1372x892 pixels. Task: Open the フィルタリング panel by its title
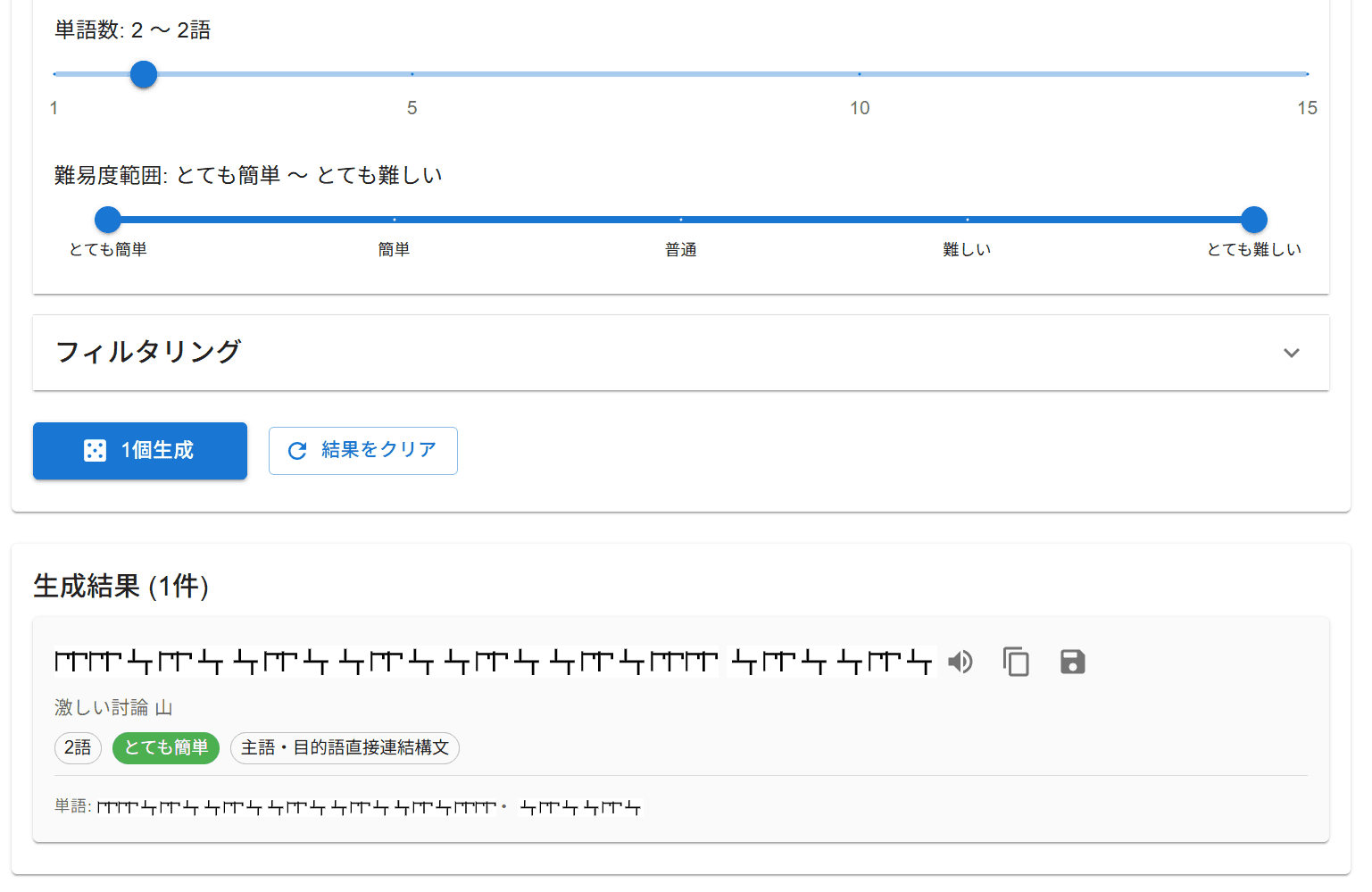point(148,352)
